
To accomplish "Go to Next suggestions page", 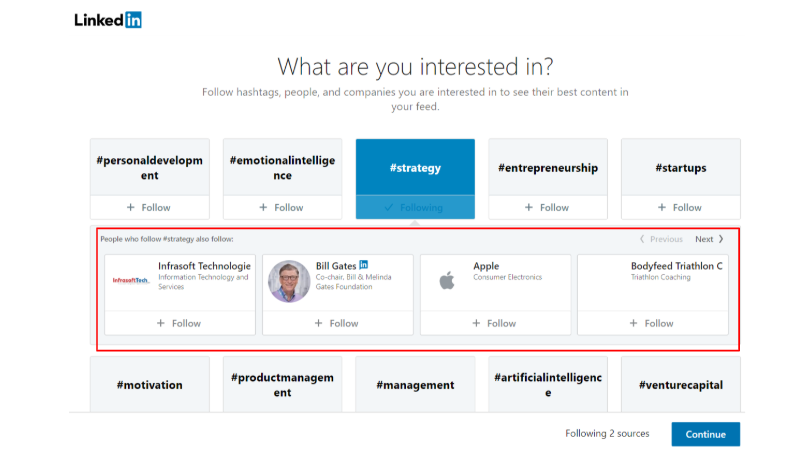I will point(709,239).
